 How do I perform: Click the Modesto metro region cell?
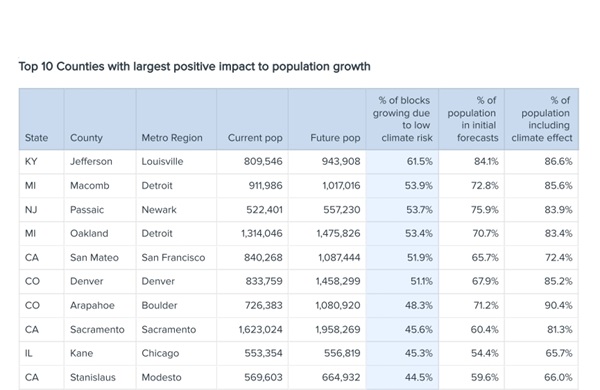point(161,377)
